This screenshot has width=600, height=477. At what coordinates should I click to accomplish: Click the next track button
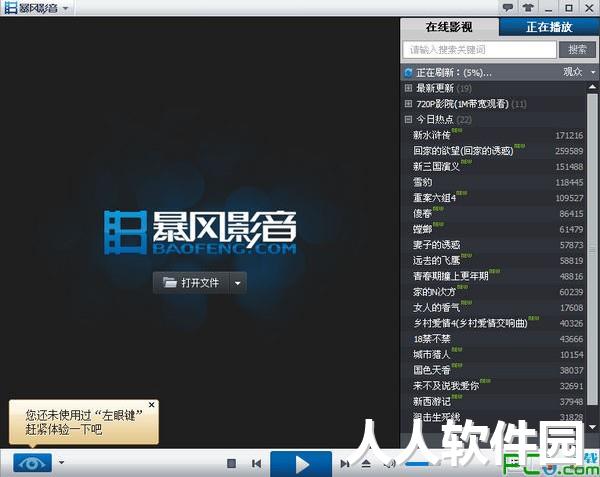coord(344,464)
